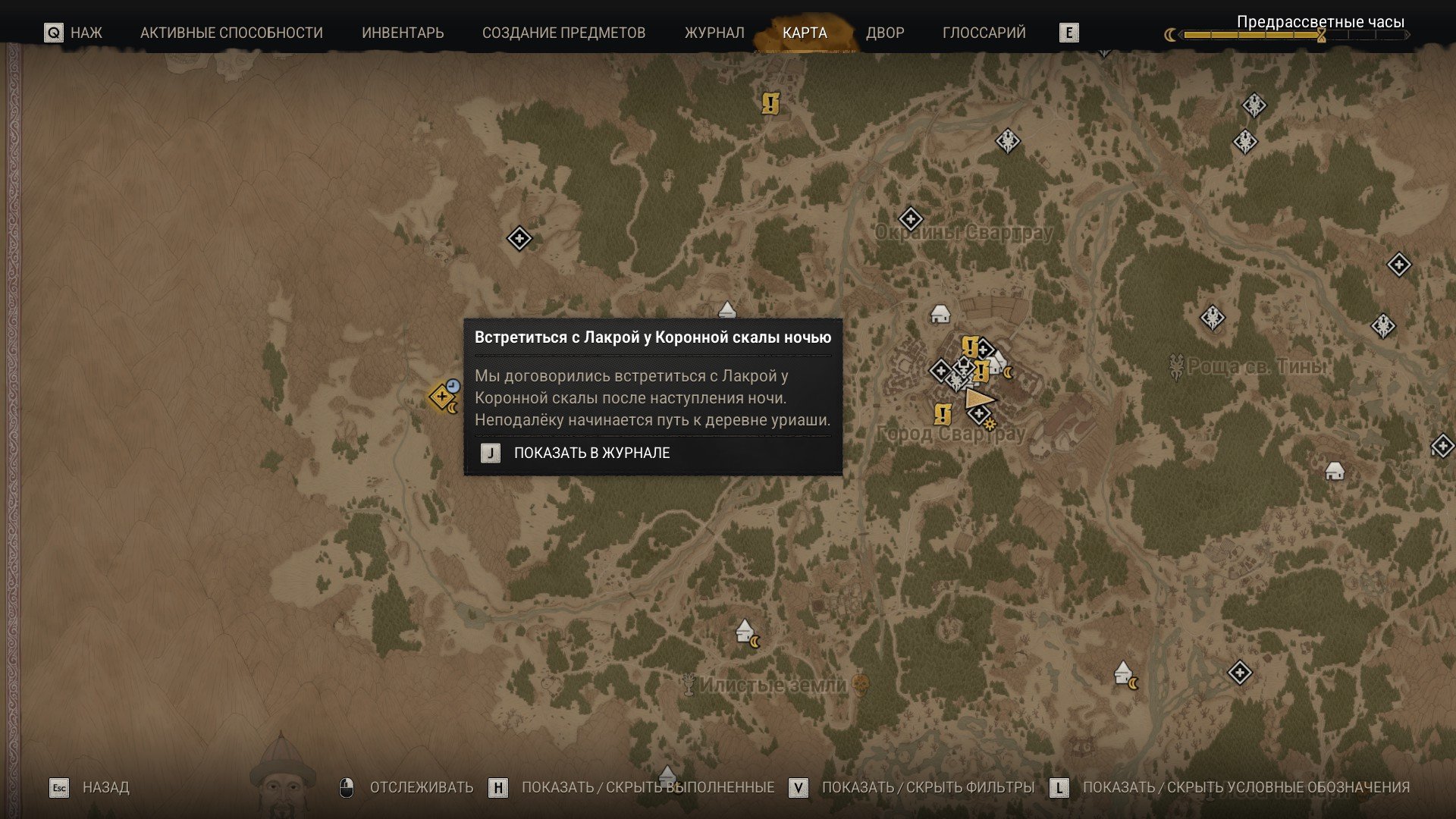Screen dimensions: 1456x819
Task: Toggle the map legend display
Action: pyautogui.click(x=1229, y=788)
